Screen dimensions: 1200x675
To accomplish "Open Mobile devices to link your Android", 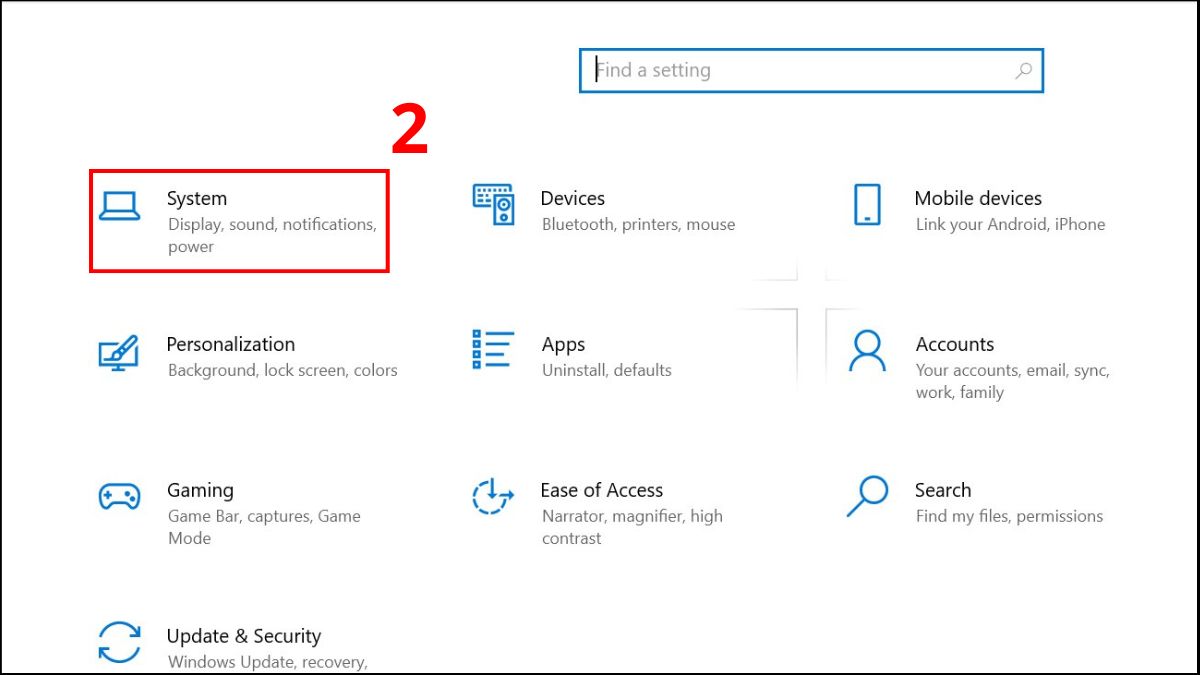I will pos(978,198).
